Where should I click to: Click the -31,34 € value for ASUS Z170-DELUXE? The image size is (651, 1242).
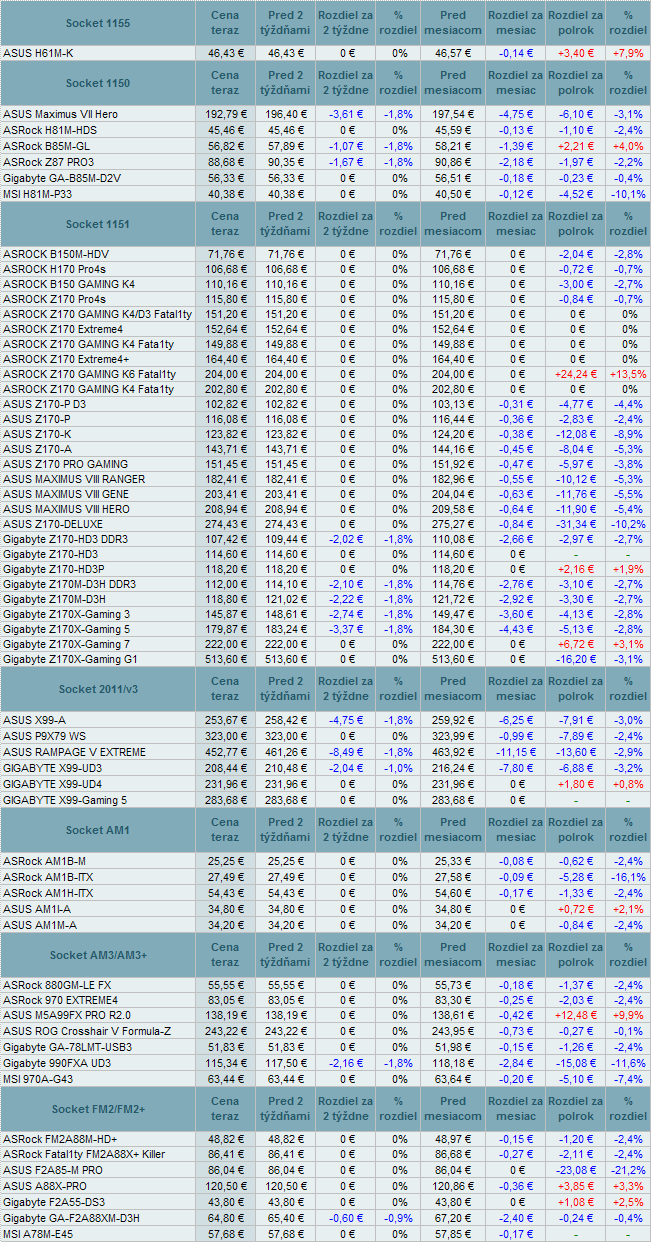575,524
